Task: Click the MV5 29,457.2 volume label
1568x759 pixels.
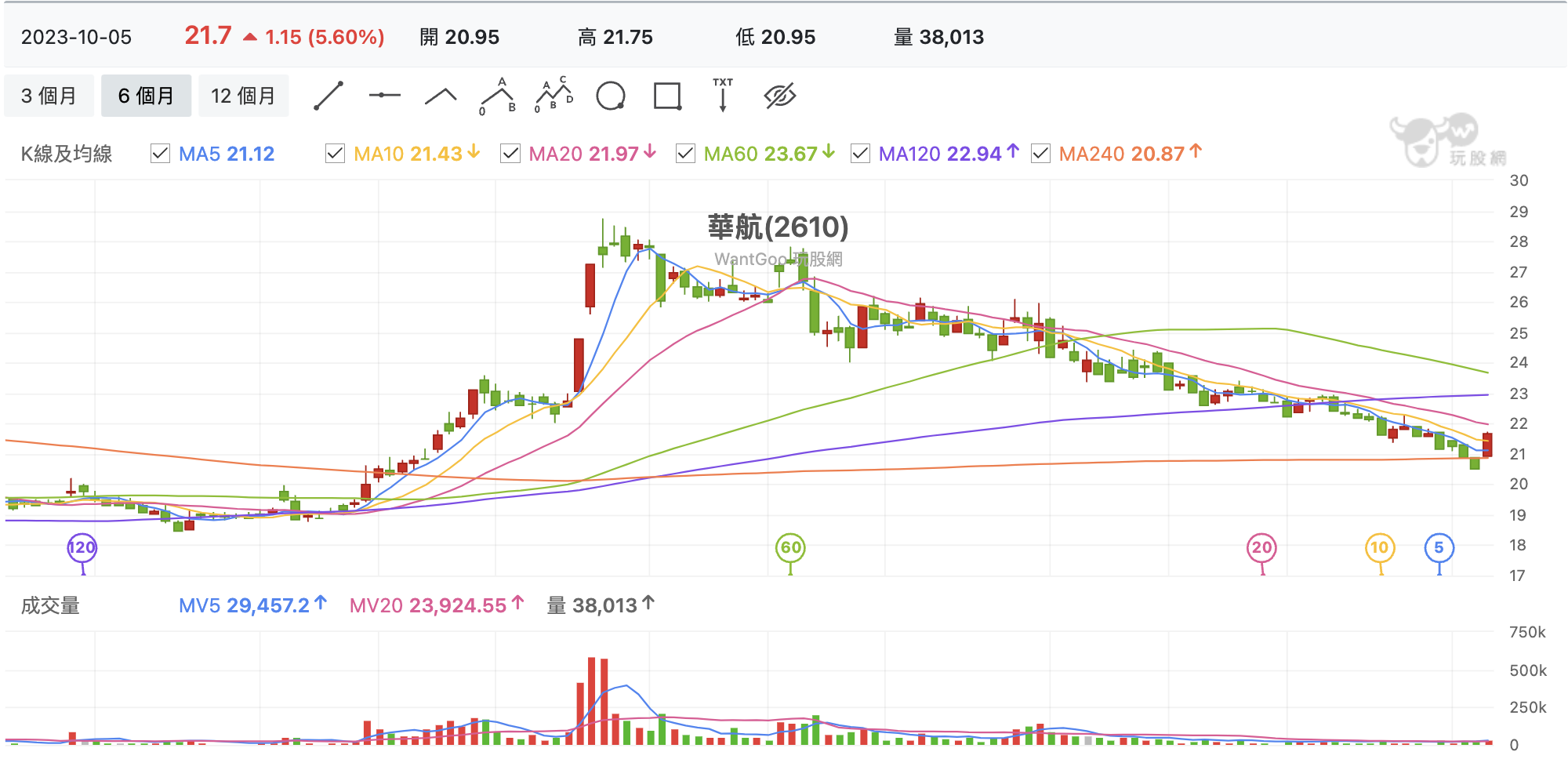Action: point(244,605)
